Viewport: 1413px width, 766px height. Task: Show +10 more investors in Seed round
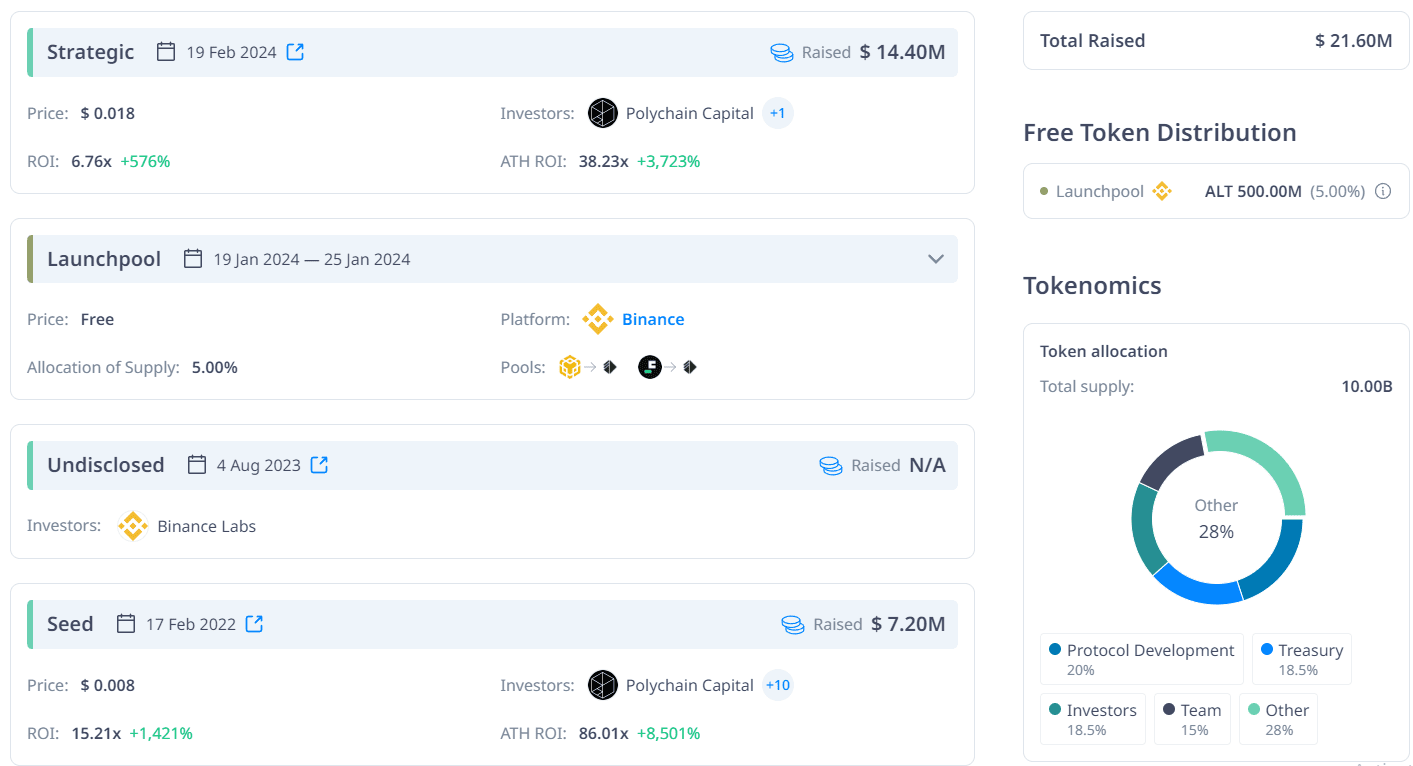pos(777,685)
